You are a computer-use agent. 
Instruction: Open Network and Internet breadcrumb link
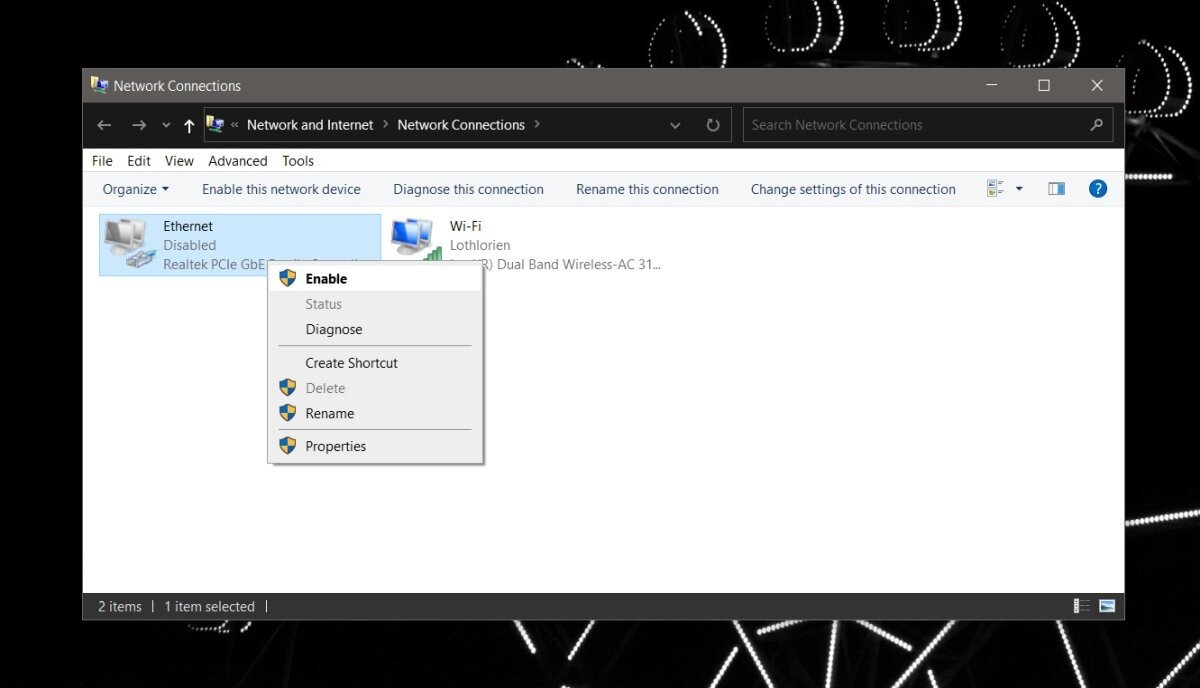click(x=309, y=124)
